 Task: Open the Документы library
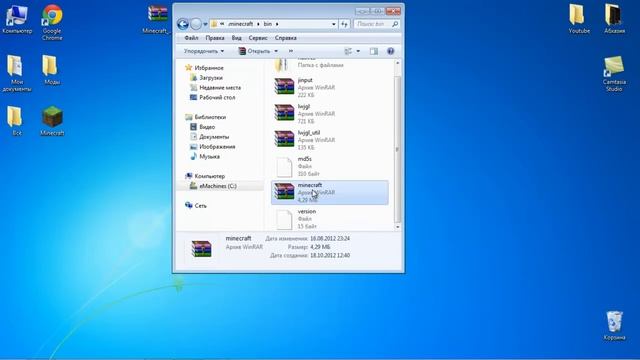(214, 136)
